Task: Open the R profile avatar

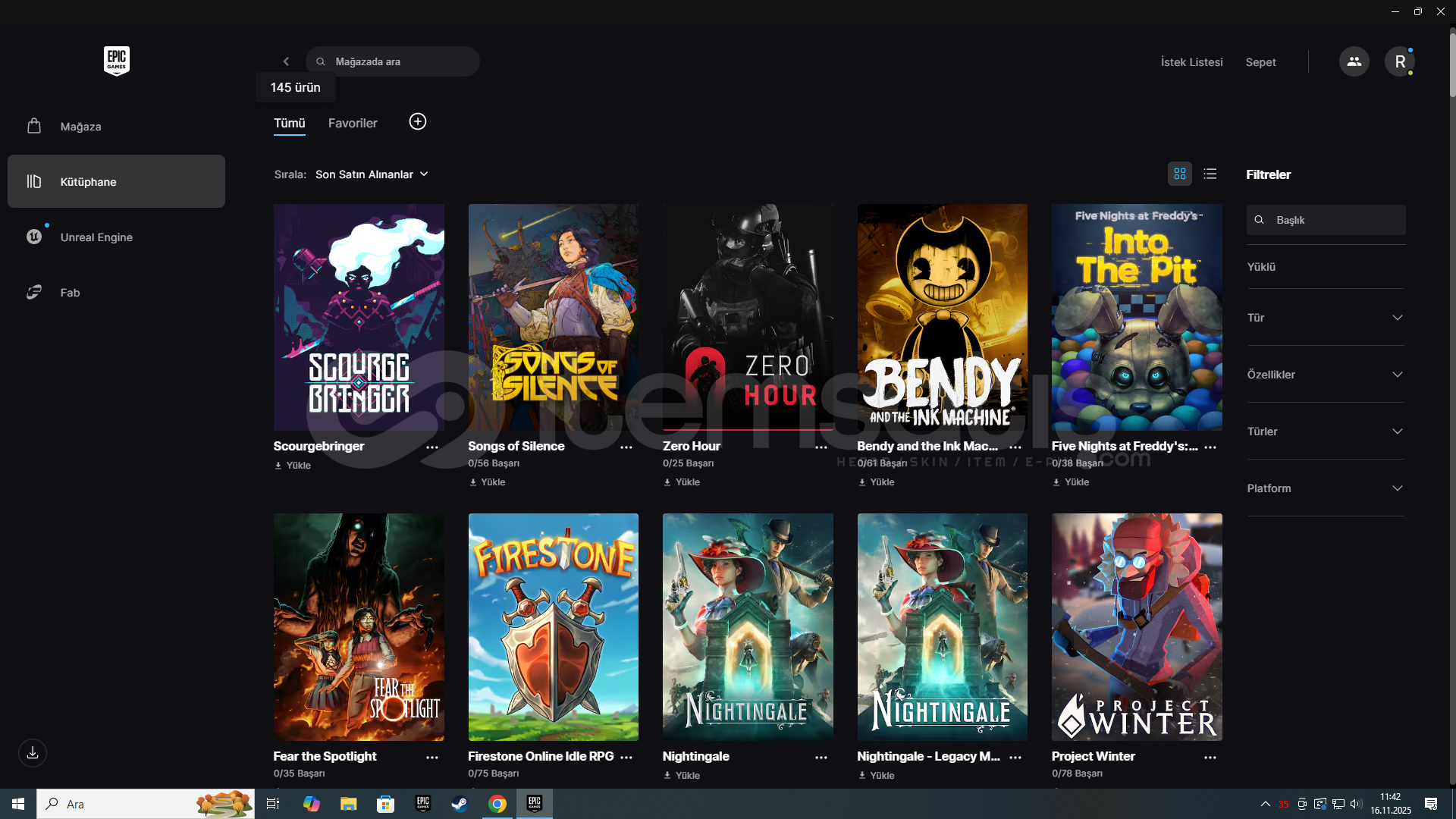Action: pyautogui.click(x=1399, y=61)
